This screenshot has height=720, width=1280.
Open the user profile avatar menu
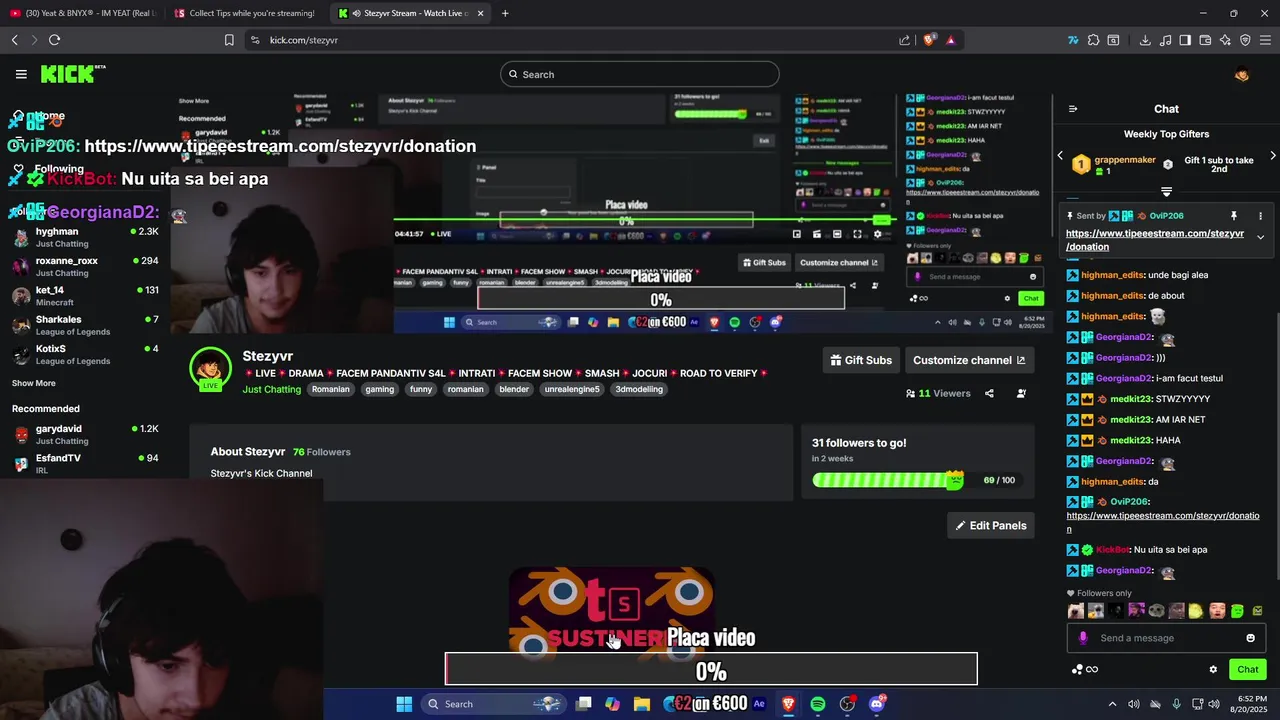pos(1242,74)
